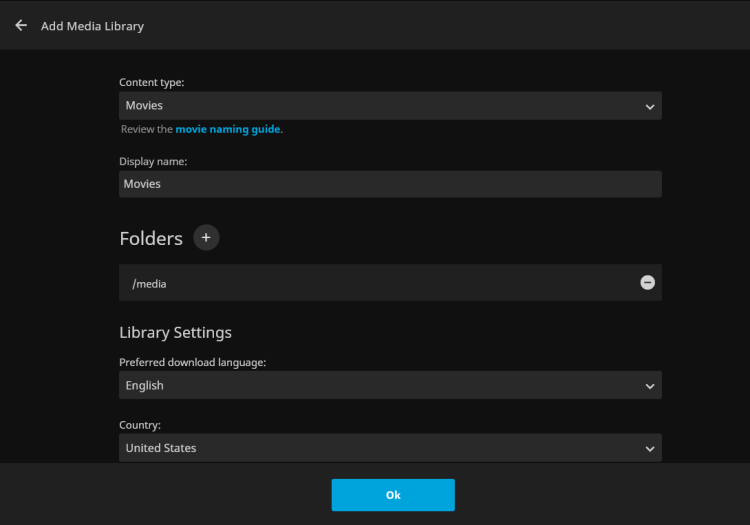Screen dimensions: 750x525
Task: Open the movie naming guide link
Action: [228, 129]
